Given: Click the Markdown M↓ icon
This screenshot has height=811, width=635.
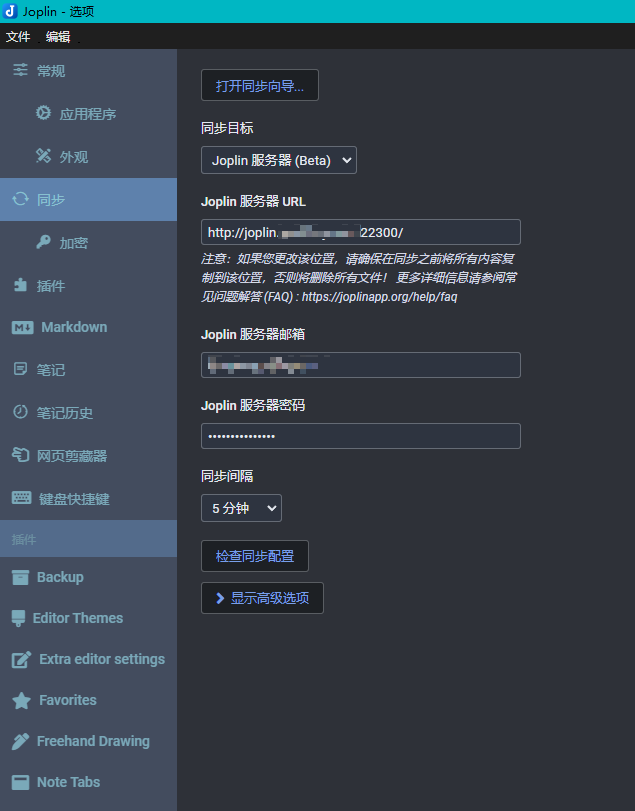Looking at the screenshot, I should [x=22, y=327].
